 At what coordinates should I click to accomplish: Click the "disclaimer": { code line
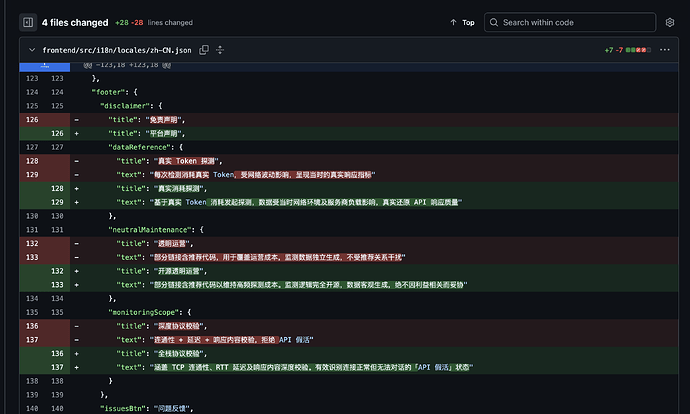pos(131,106)
